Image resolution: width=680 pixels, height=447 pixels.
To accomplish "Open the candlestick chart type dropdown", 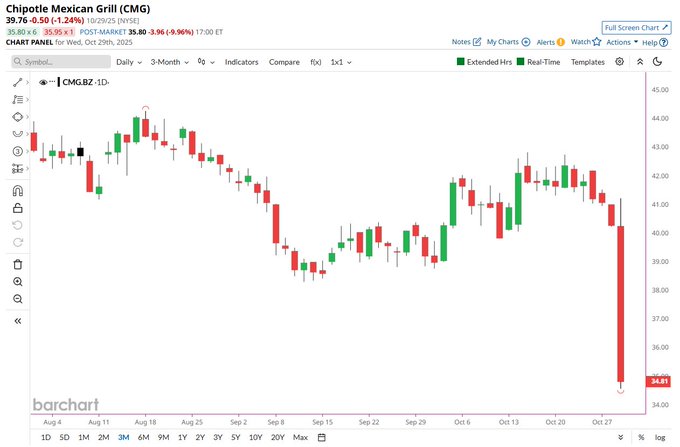I will point(206,62).
